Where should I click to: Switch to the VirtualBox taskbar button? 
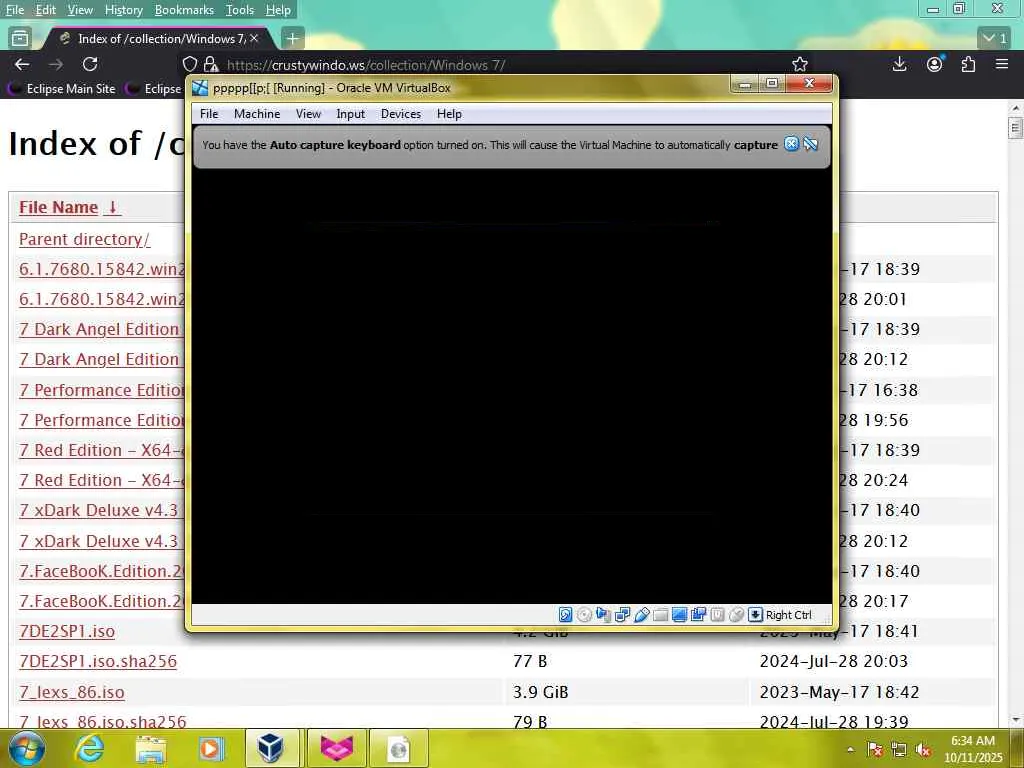tap(272, 748)
